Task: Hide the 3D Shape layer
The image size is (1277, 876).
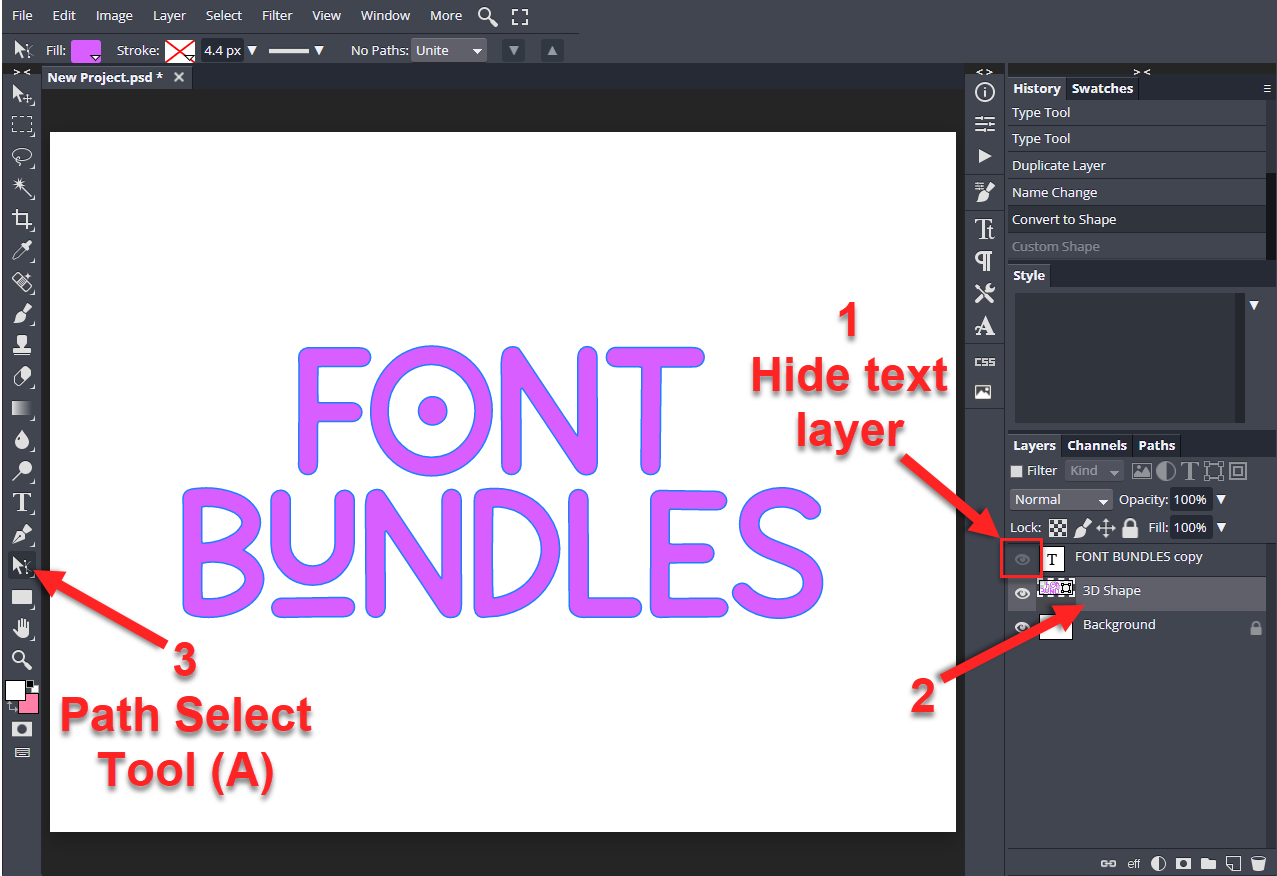Action: coord(1022,593)
